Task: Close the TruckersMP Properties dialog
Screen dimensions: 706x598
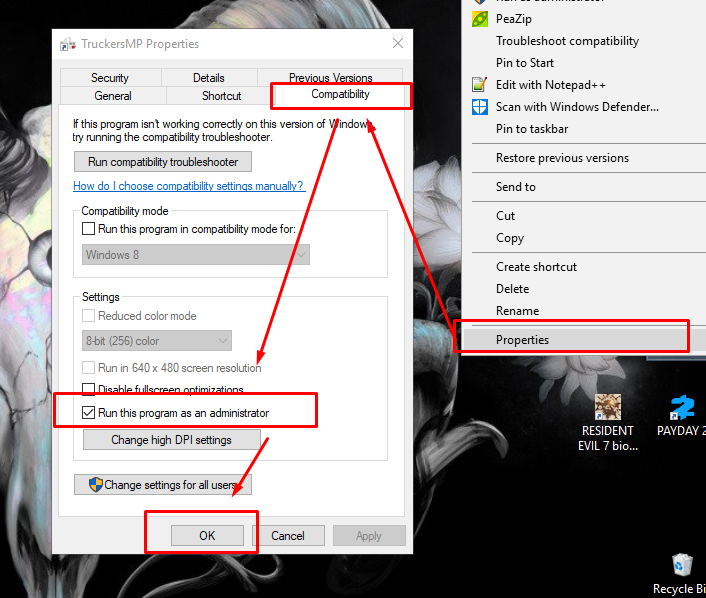Action: (398, 43)
